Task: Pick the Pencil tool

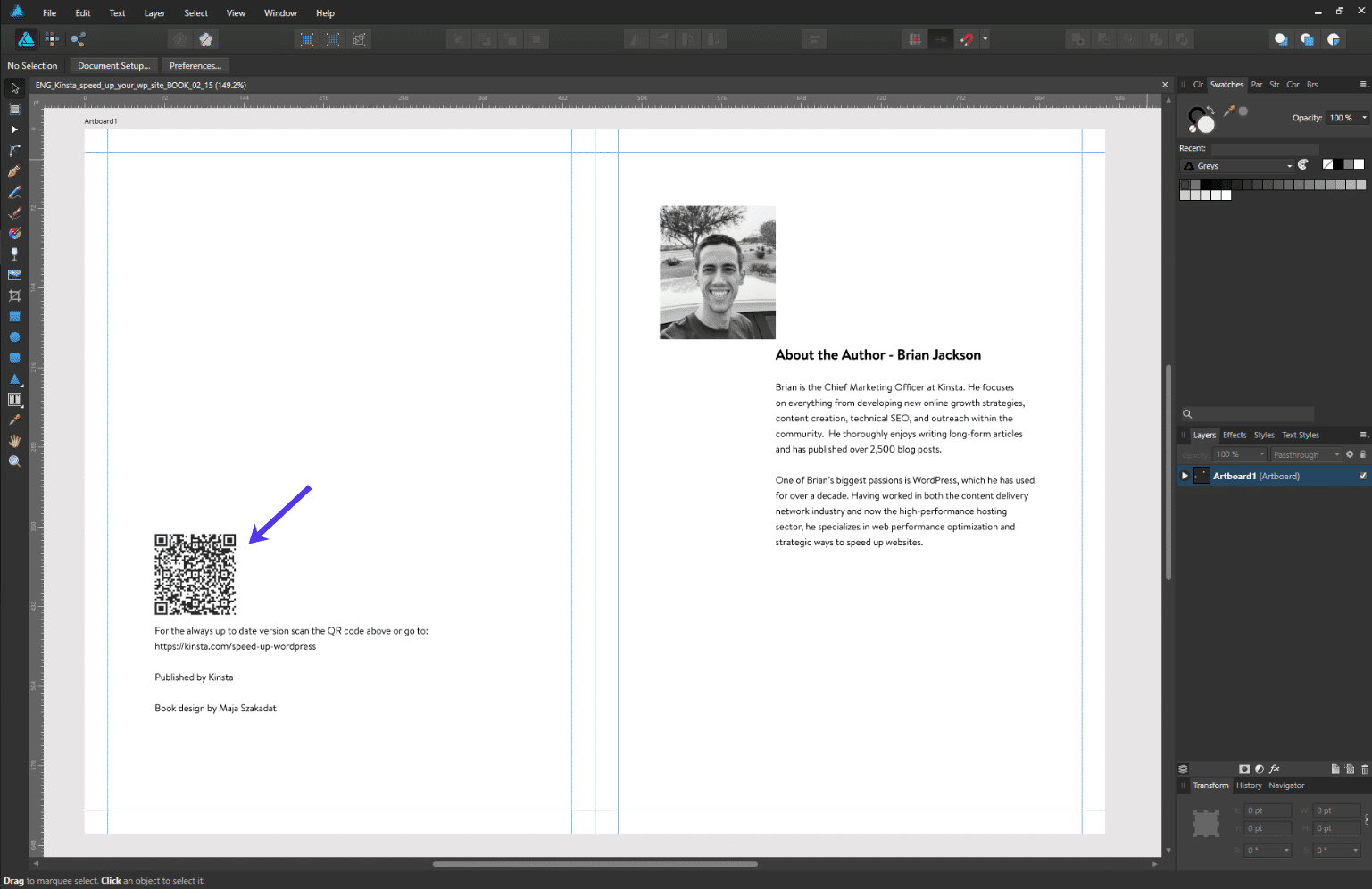Action: [x=14, y=192]
